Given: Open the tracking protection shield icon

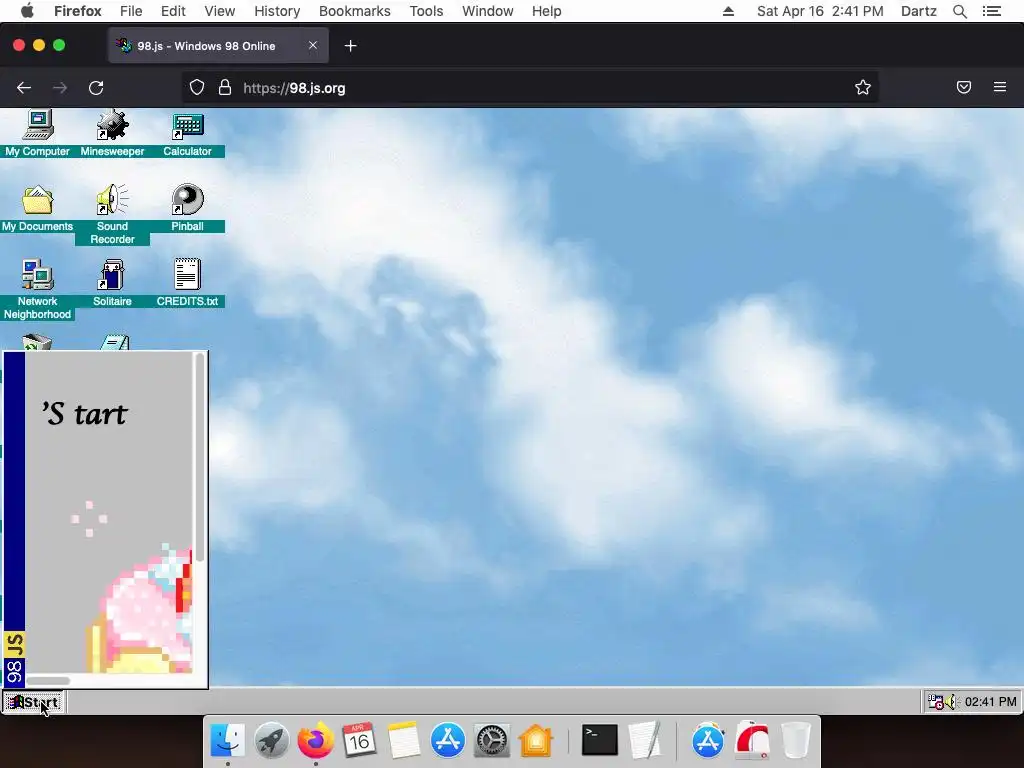Looking at the screenshot, I should 197,88.
